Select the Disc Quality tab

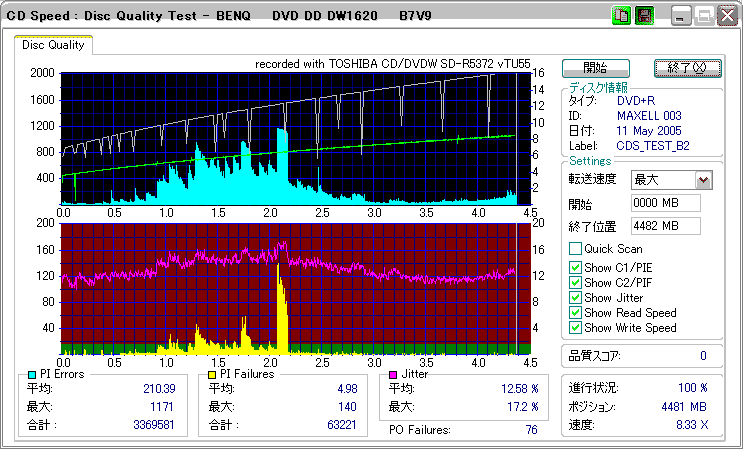coord(53,45)
